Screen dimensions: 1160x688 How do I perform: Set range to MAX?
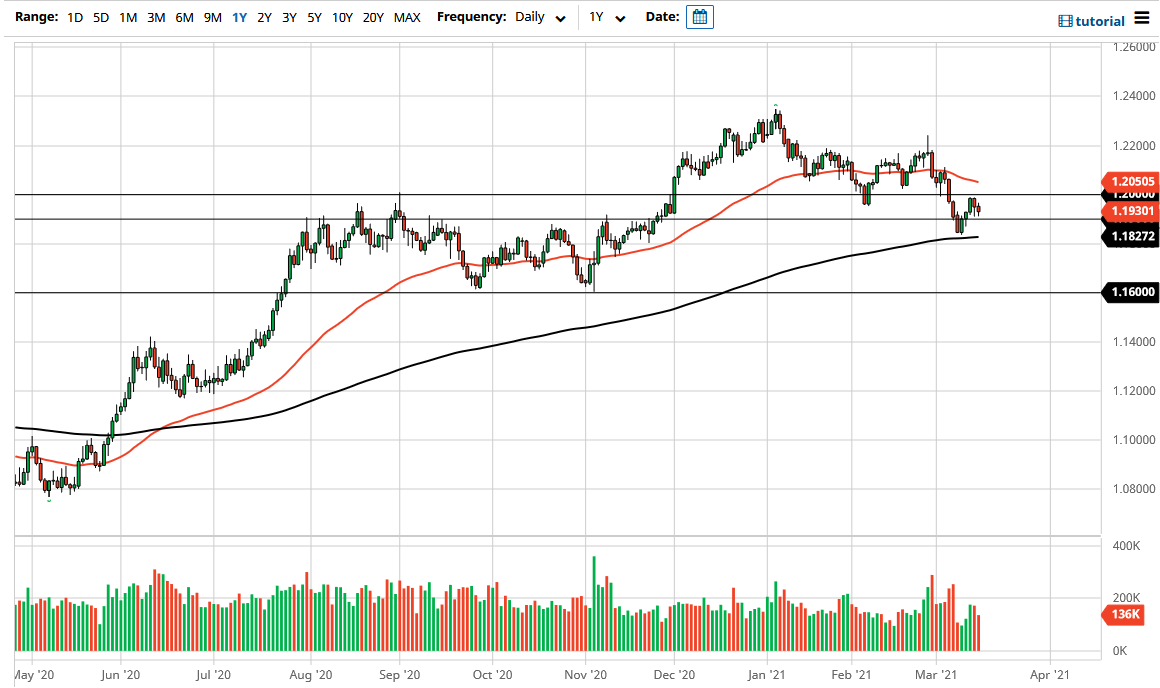click(407, 17)
